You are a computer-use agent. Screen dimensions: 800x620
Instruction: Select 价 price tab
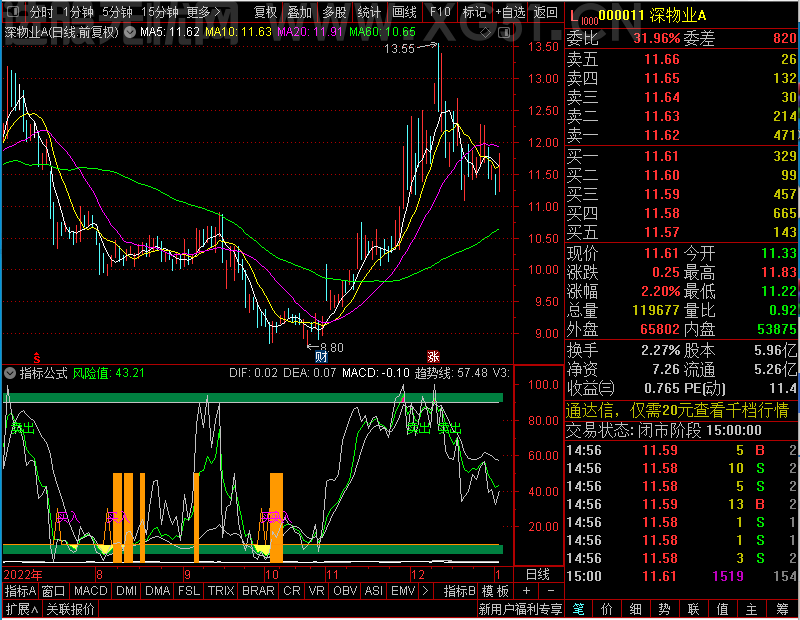click(x=607, y=609)
